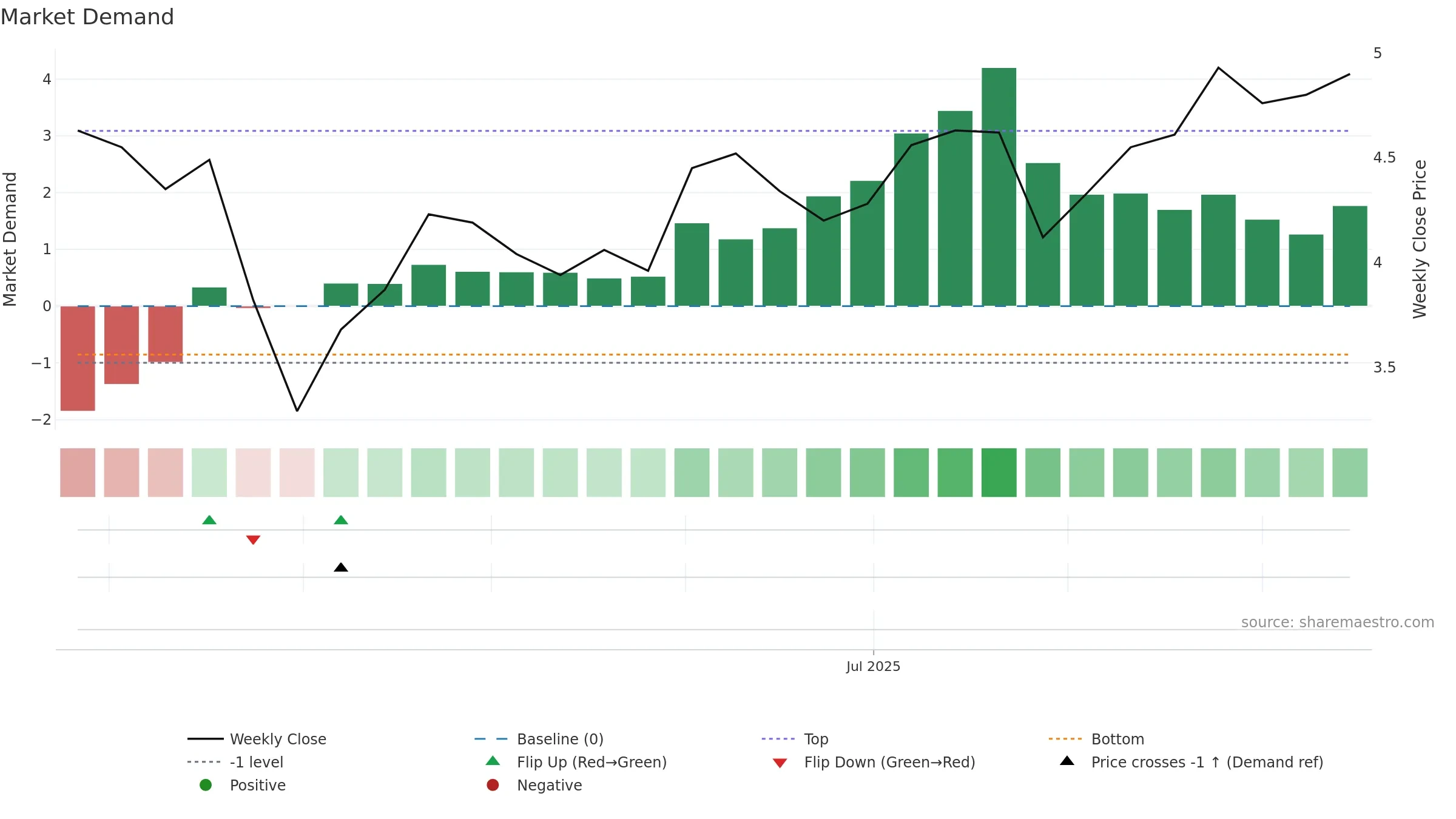Image resolution: width=1456 pixels, height=819 pixels.
Task: Click the Market Demand chart title
Action: (x=87, y=17)
